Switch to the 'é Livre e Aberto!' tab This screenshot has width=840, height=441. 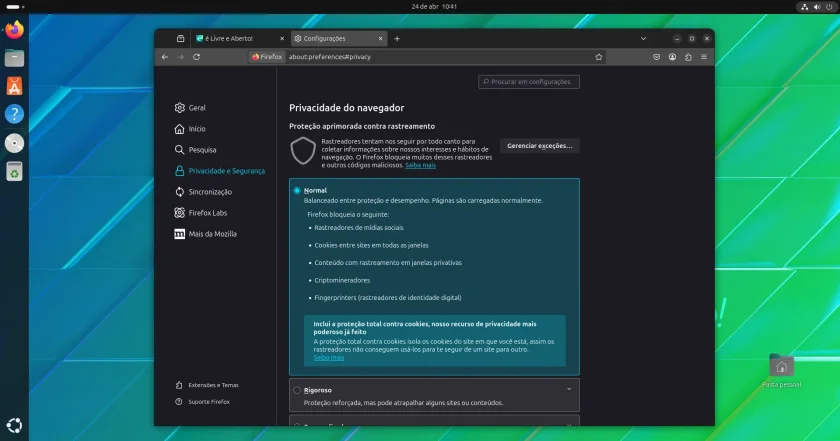click(240, 39)
